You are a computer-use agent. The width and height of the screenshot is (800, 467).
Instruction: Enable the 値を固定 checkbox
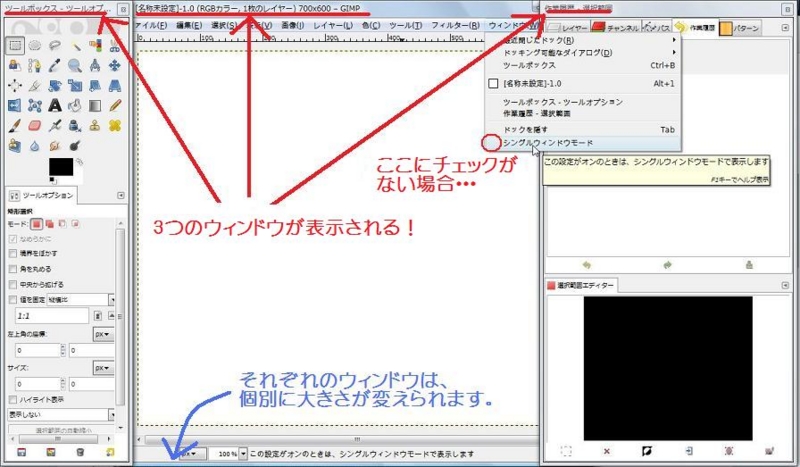coord(13,300)
